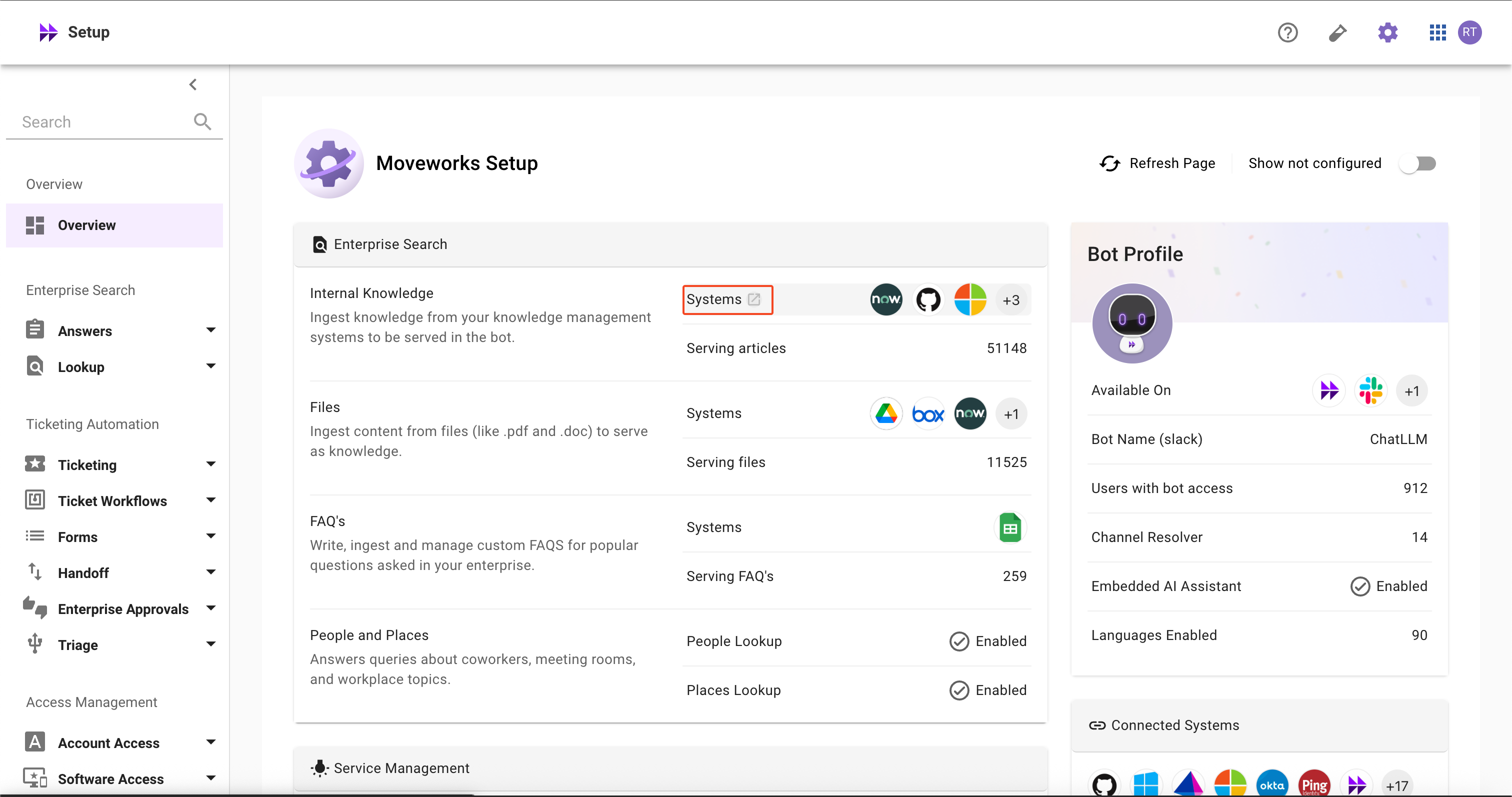Viewport: 1512px width, 797px height.
Task: Click the Microsoft icon in Internal Knowledge systems
Action: click(970, 300)
